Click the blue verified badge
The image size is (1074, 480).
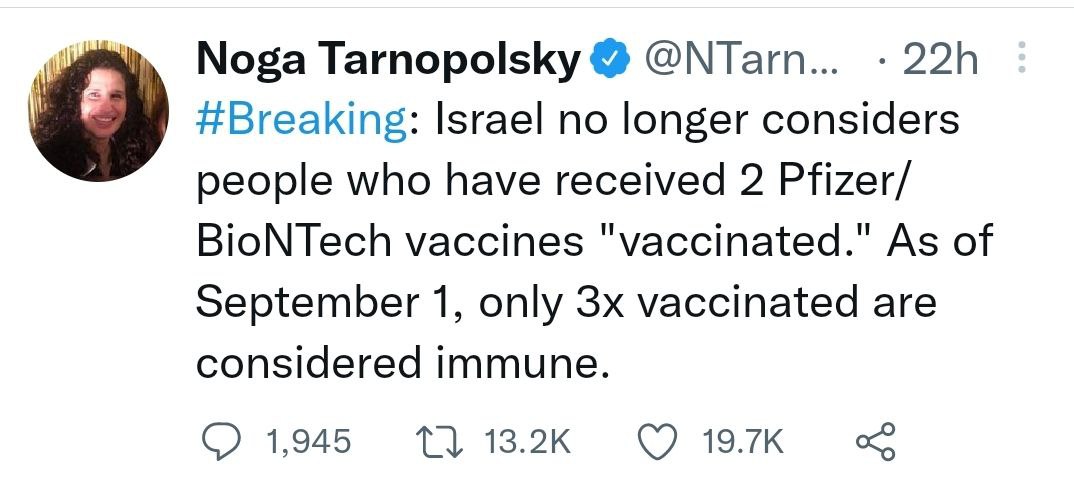point(610,60)
